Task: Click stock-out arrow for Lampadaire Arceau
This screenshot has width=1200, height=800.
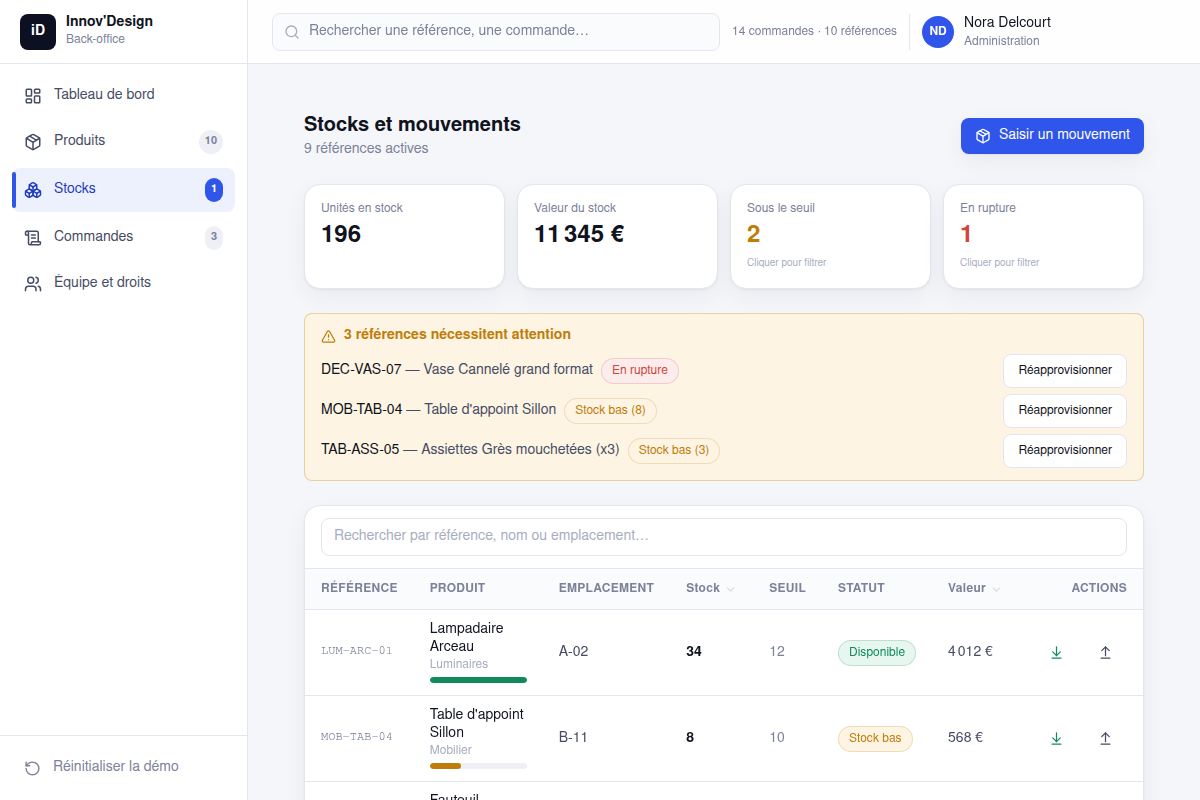Action: pyautogui.click(x=1105, y=652)
